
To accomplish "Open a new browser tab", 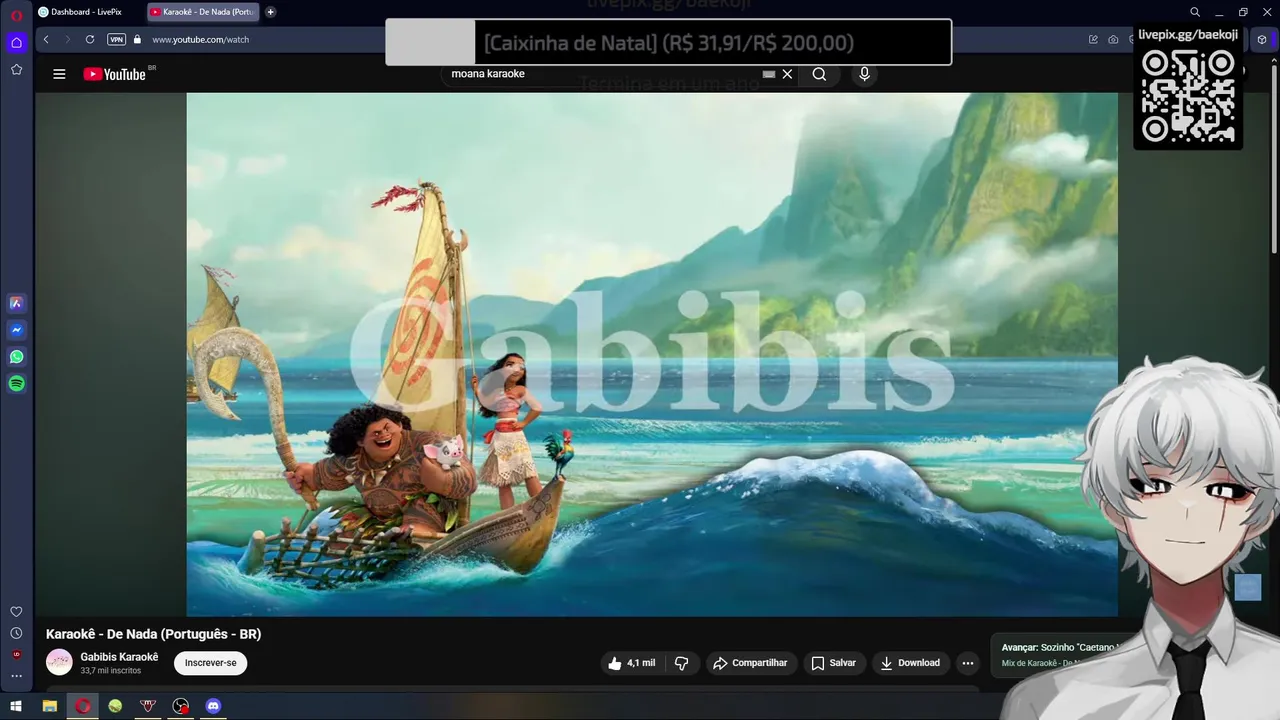I will pyautogui.click(x=270, y=12).
